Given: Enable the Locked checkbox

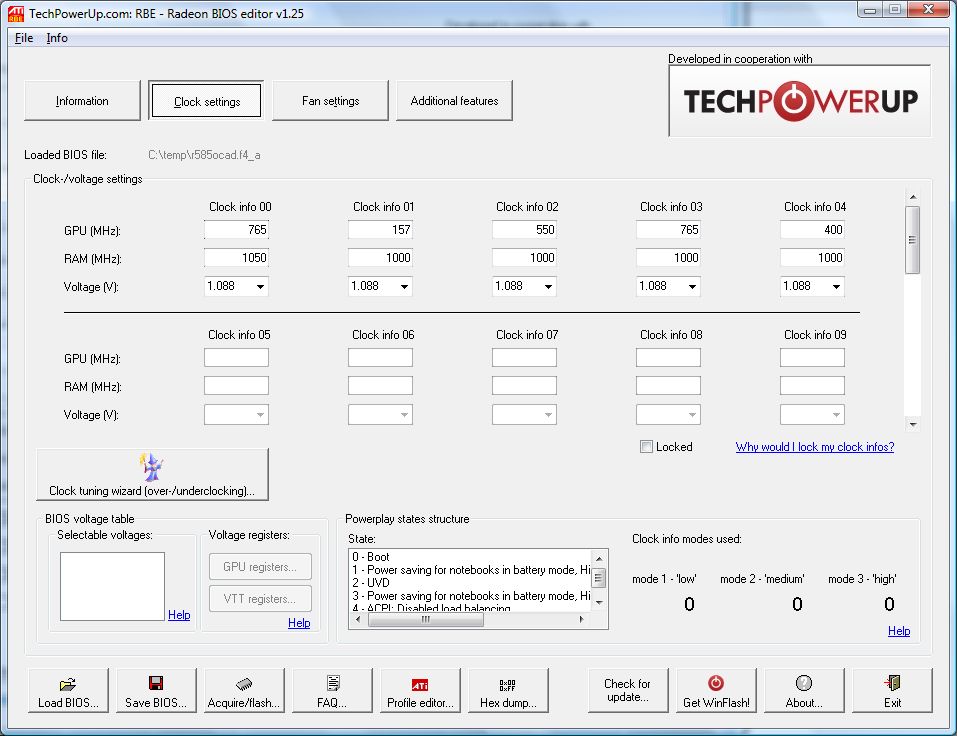Looking at the screenshot, I should [x=646, y=447].
